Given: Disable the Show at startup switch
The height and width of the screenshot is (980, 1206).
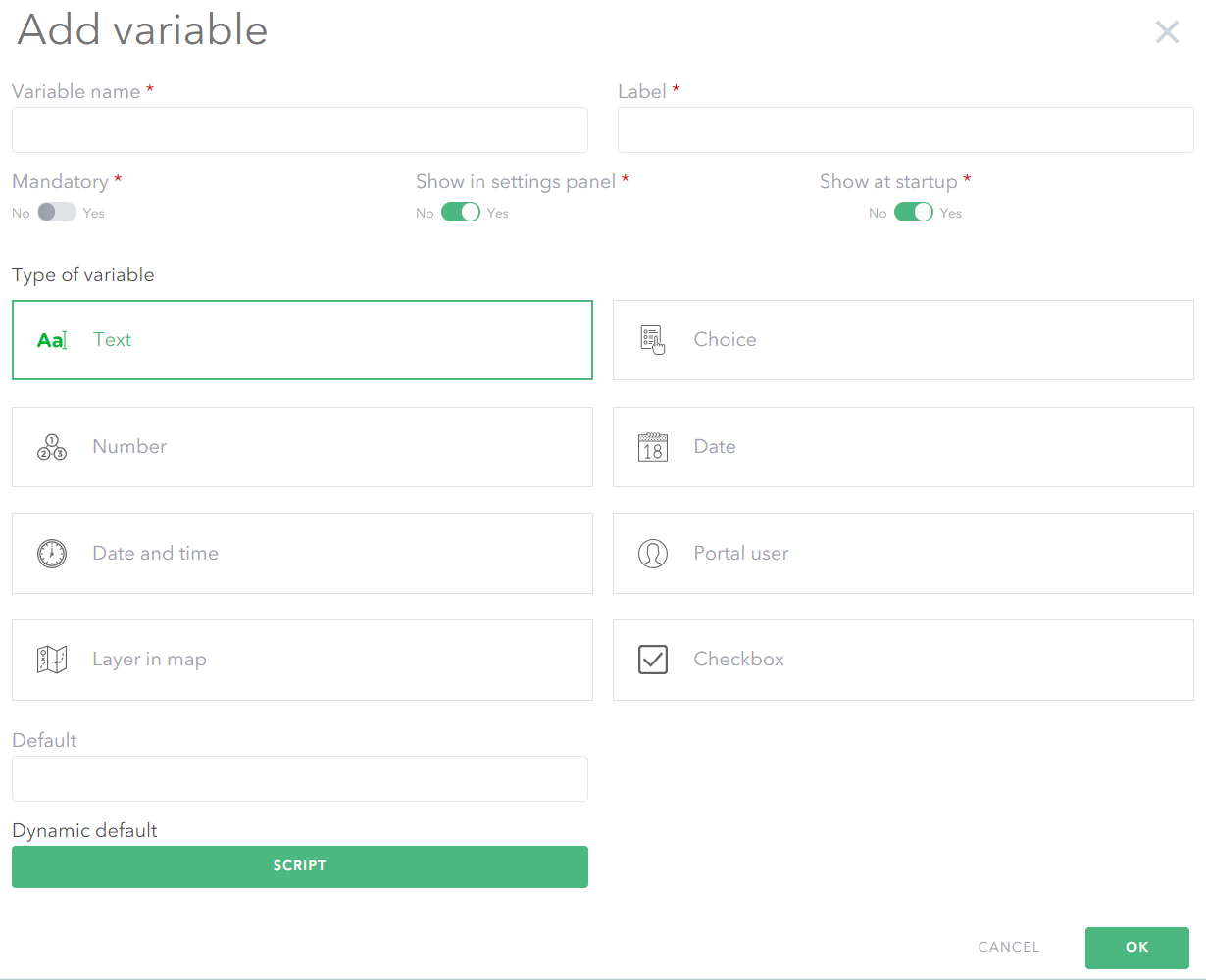Looking at the screenshot, I should (x=914, y=212).
